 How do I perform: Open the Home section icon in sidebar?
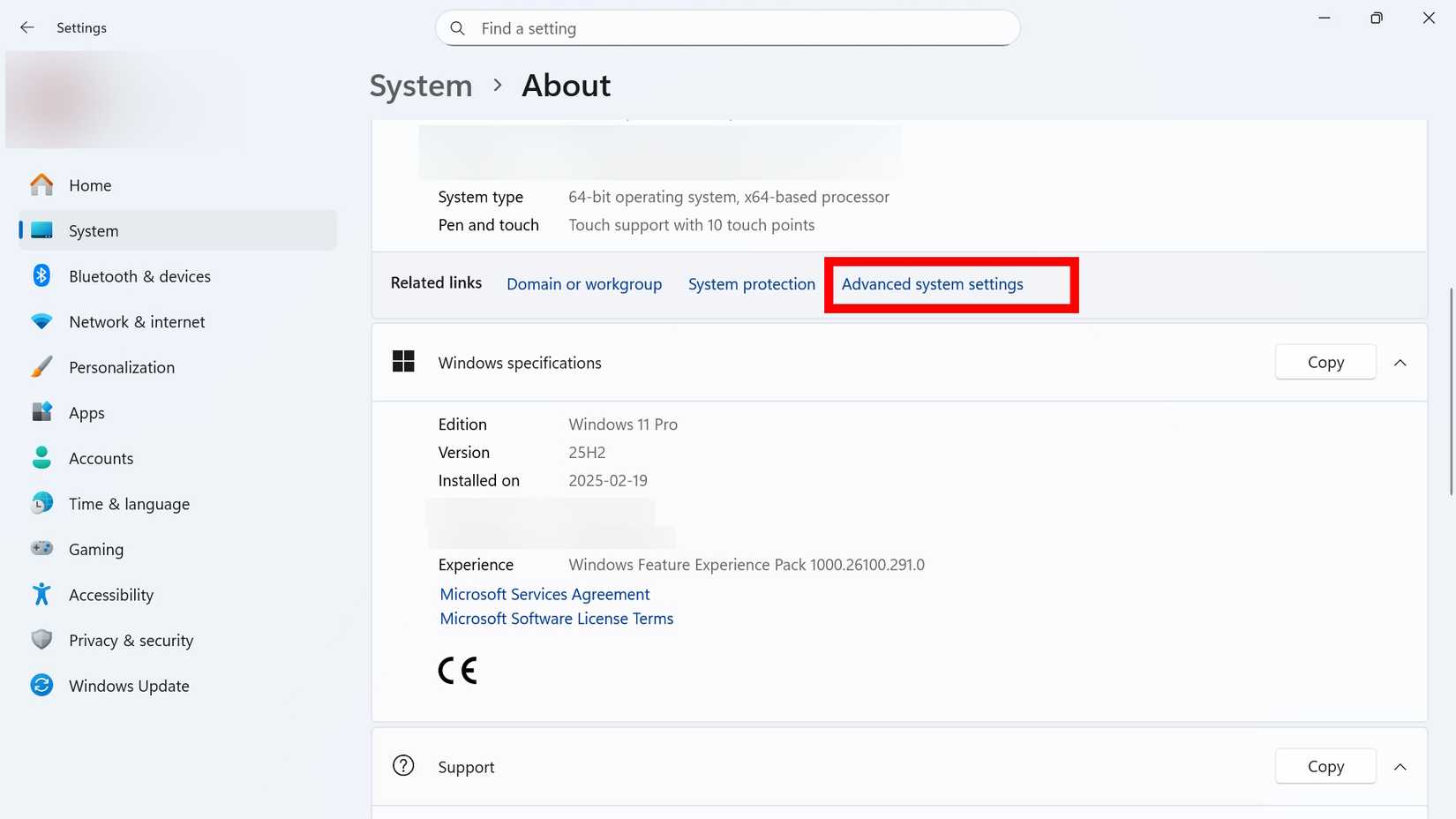(41, 185)
